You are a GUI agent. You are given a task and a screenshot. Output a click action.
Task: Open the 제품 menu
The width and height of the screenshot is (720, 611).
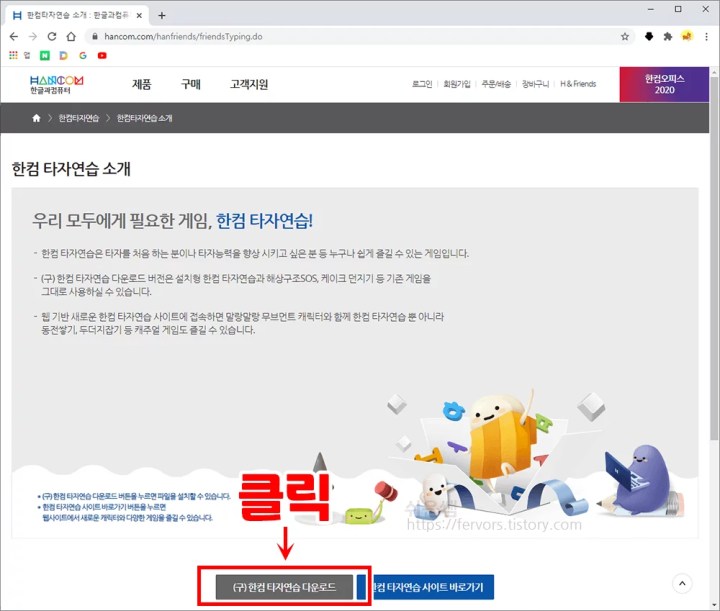(x=141, y=84)
